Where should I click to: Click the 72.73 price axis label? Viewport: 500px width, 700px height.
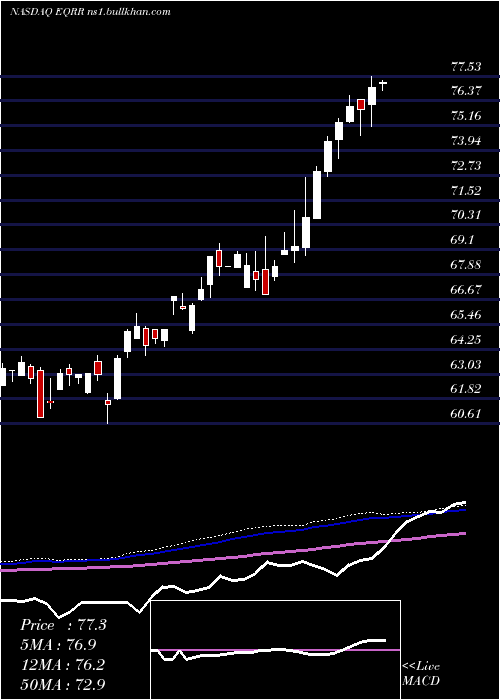click(466, 166)
